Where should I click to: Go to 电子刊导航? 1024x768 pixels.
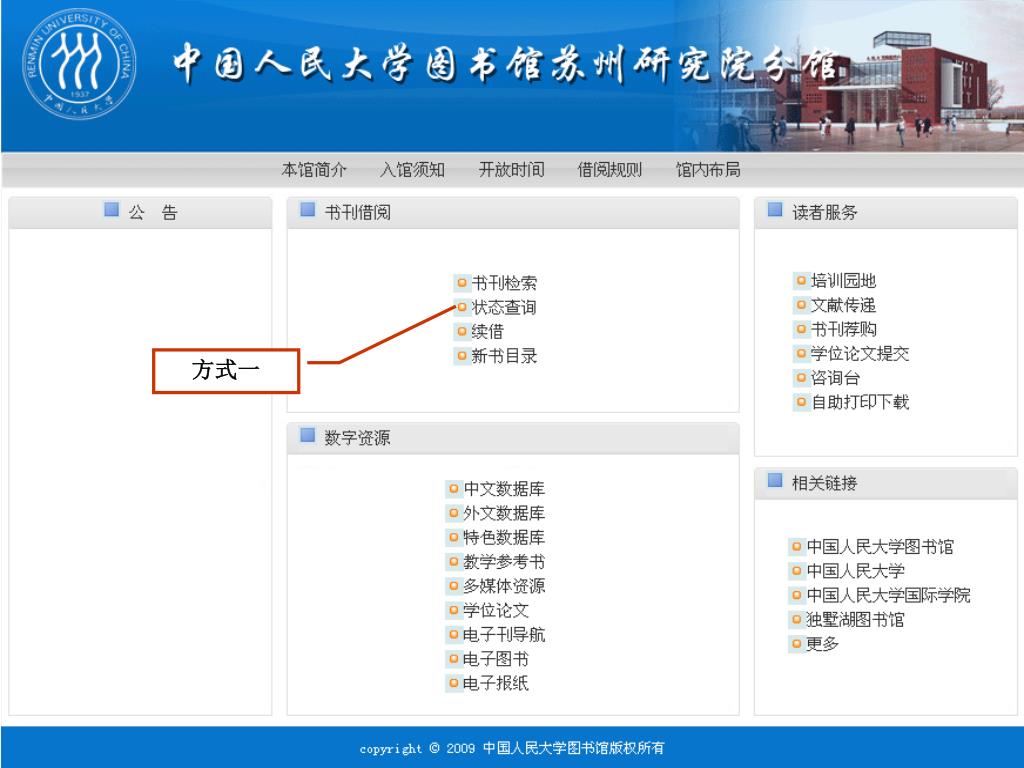pos(504,634)
